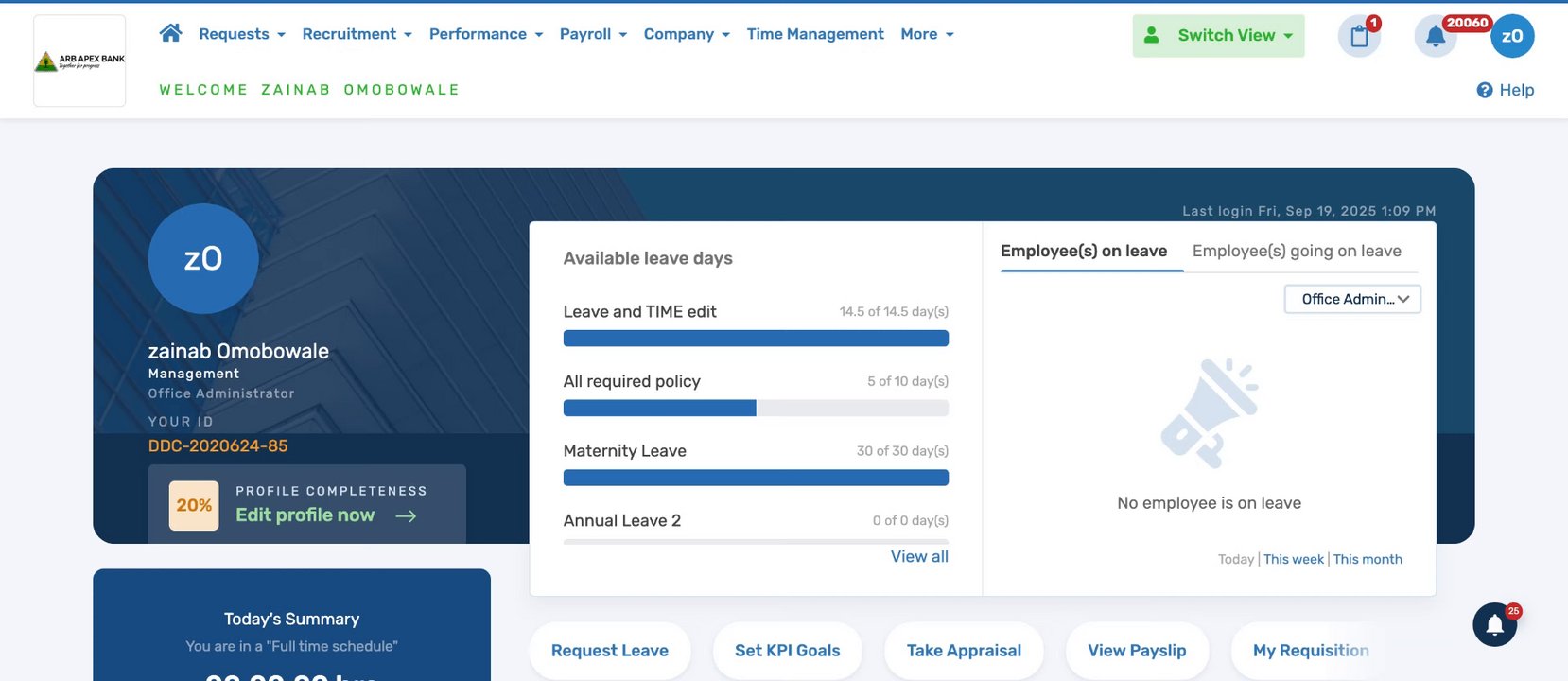Click the Last login timestamp text
1568x681 pixels.
point(1309,211)
